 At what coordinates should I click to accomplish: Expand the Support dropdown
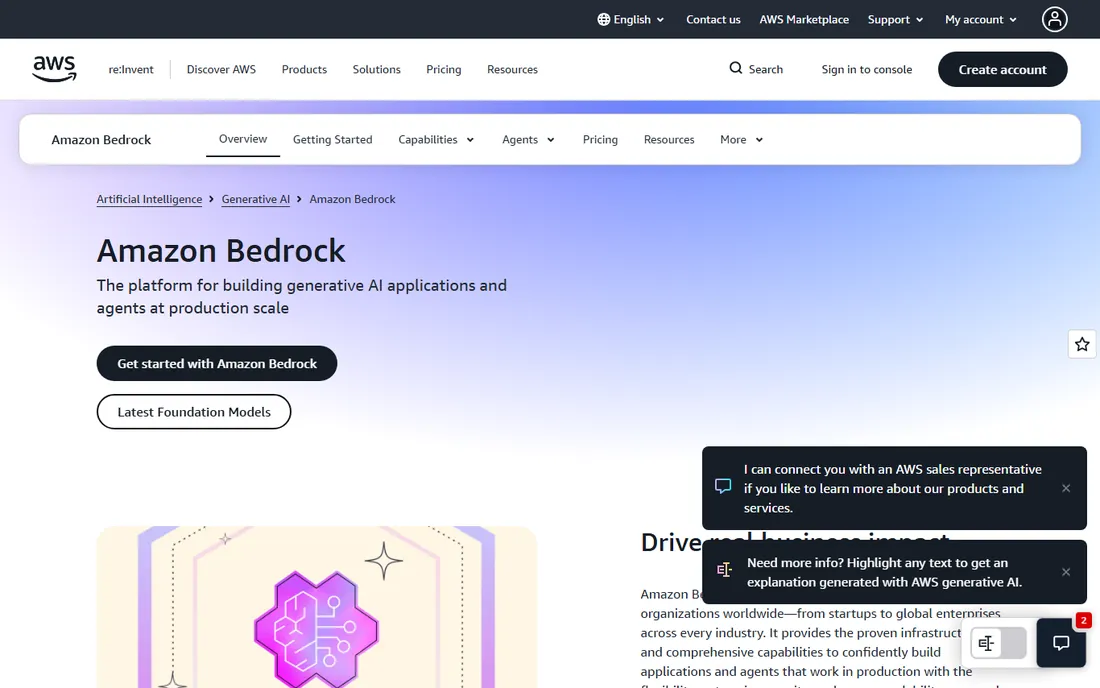(895, 20)
